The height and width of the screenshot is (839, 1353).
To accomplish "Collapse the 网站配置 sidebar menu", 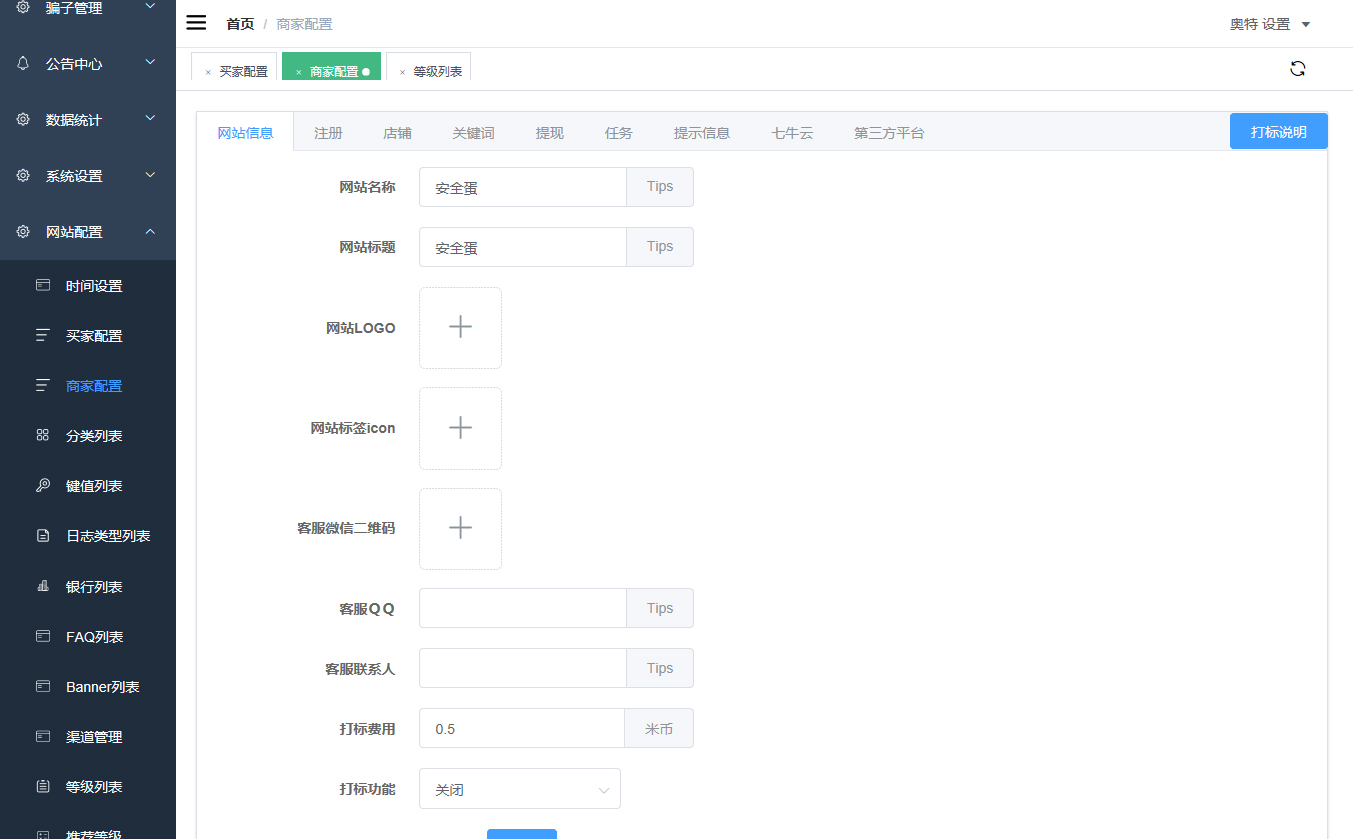I will point(88,232).
